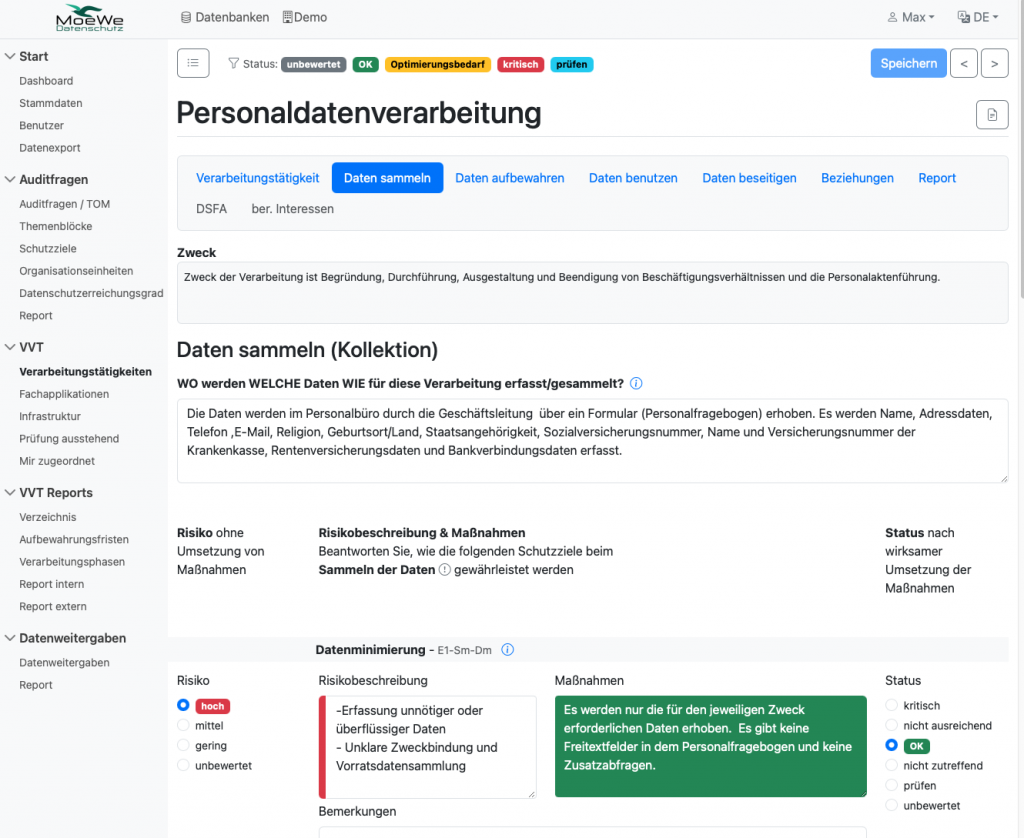This screenshot has width=1024, height=838.
Task: Set status to kritisch radio option
Action: (x=891, y=705)
